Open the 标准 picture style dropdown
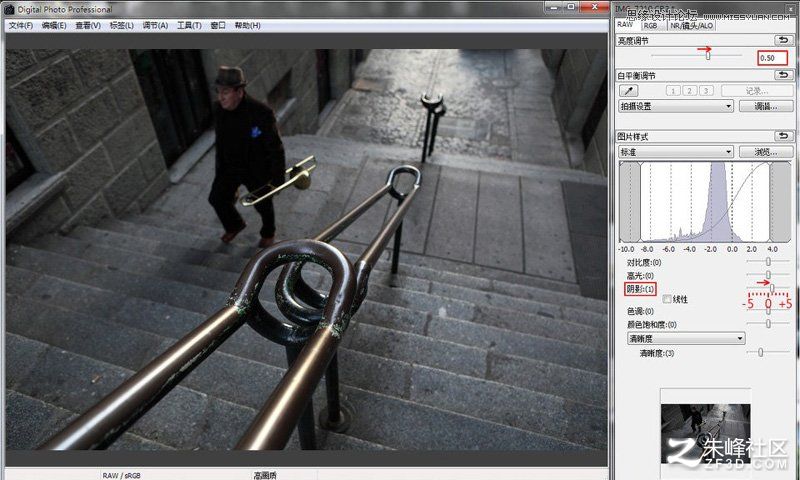Screen dimensions: 800x480 click(676, 152)
